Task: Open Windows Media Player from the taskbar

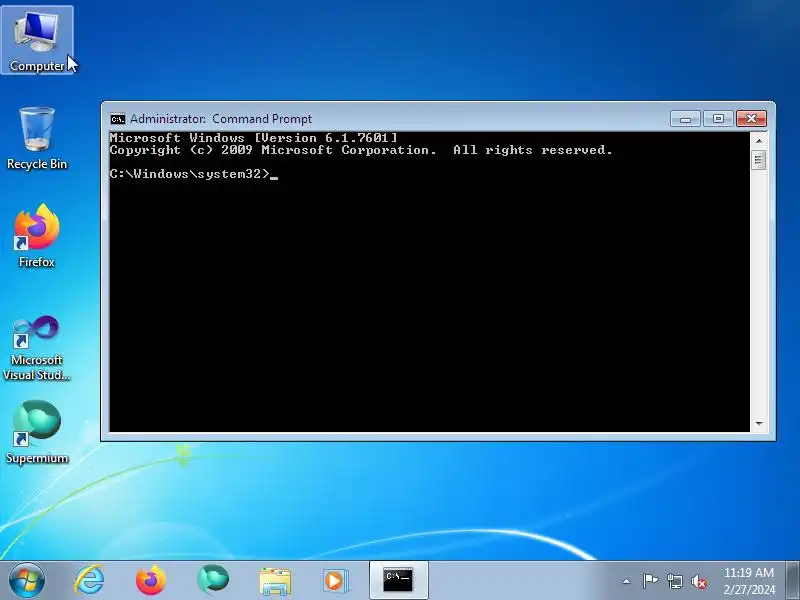Action: point(336,581)
